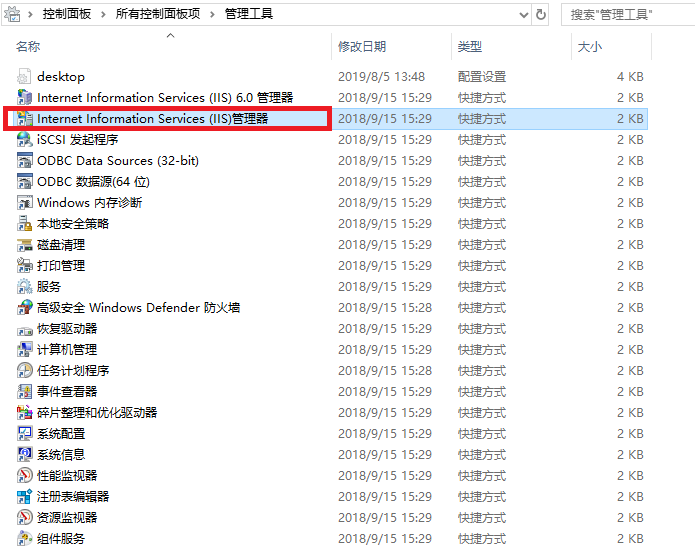
Task: Select the IIS 6.0 管理器 shortcut icon
Action: (x=24, y=98)
